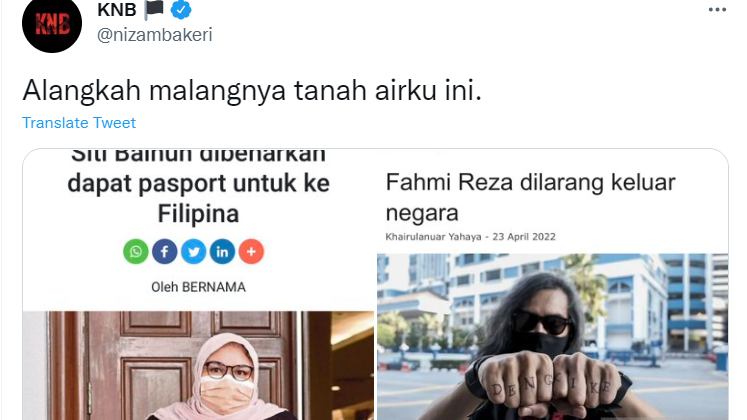Open the KNB profile avatar
The height and width of the screenshot is (420, 747).
[x=52, y=24]
